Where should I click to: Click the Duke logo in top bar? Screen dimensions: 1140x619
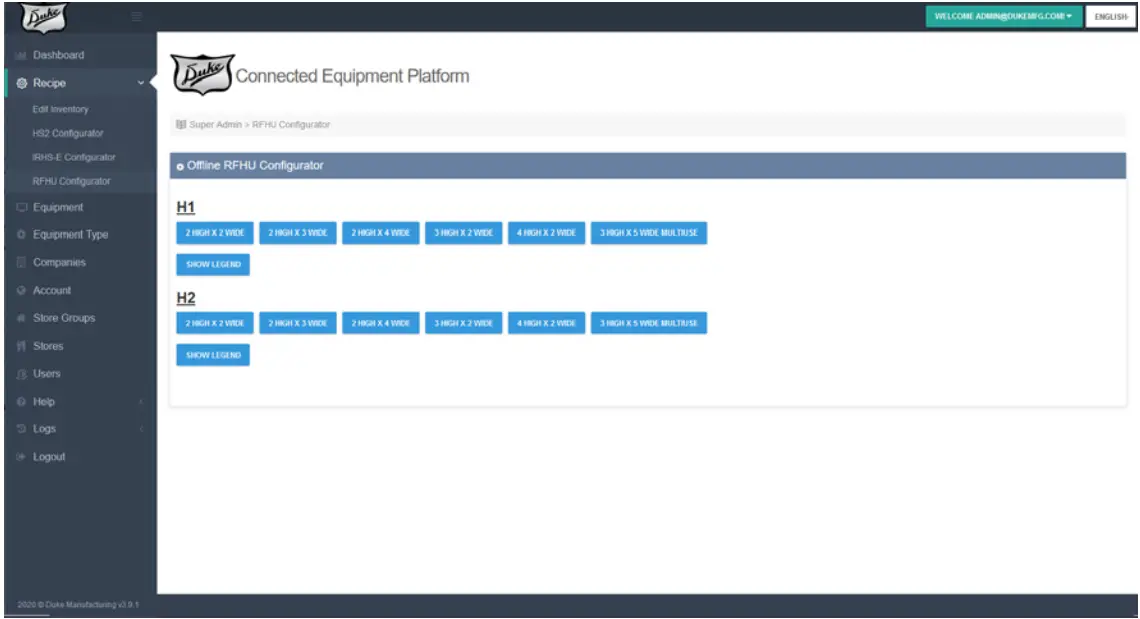pyautogui.click(x=44, y=17)
